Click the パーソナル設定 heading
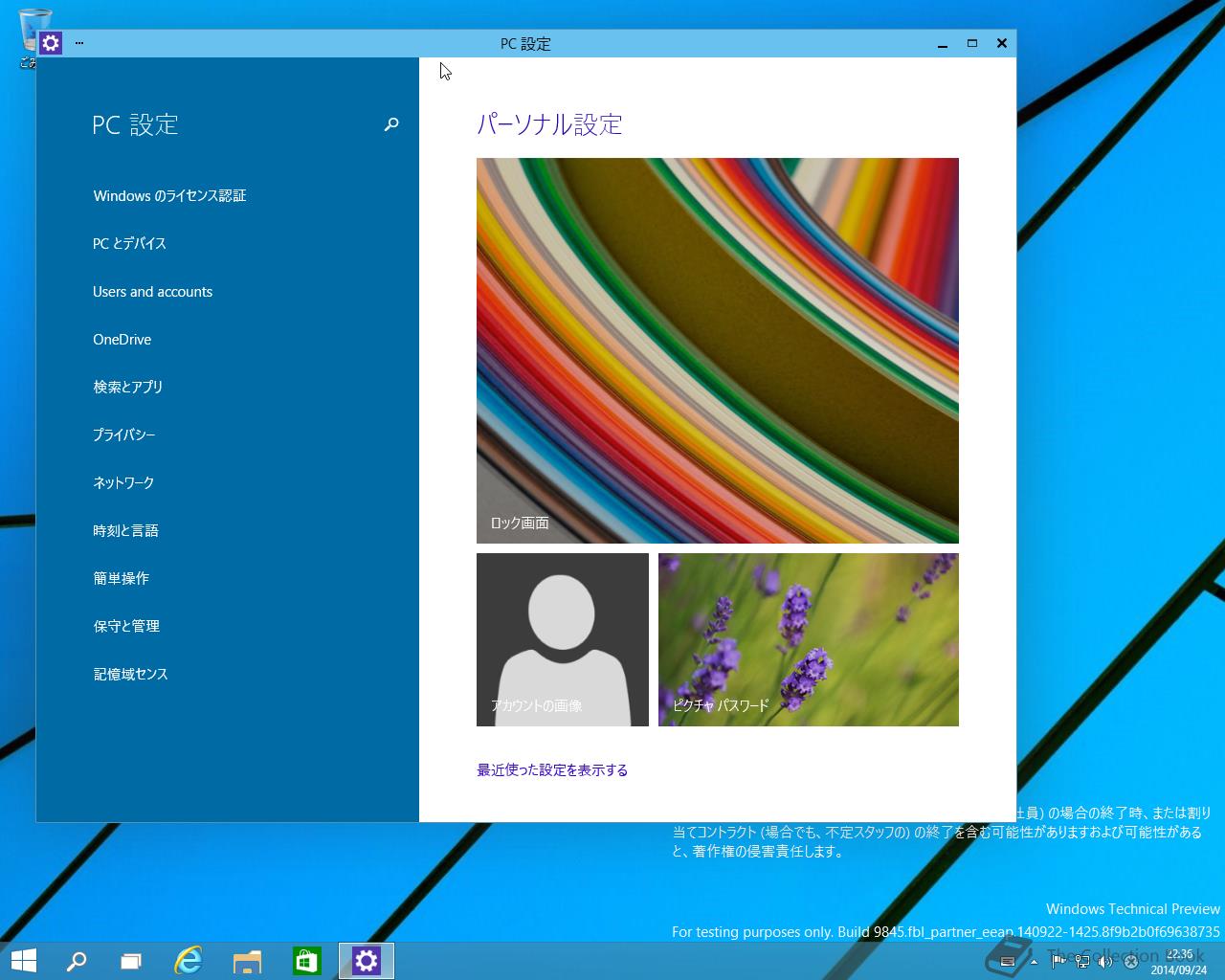The height and width of the screenshot is (980, 1225). [x=549, y=124]
